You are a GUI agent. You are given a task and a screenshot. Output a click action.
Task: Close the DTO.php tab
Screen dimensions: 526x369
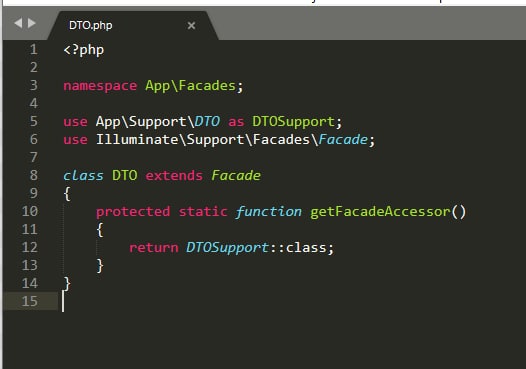click(x=191, y=25)
